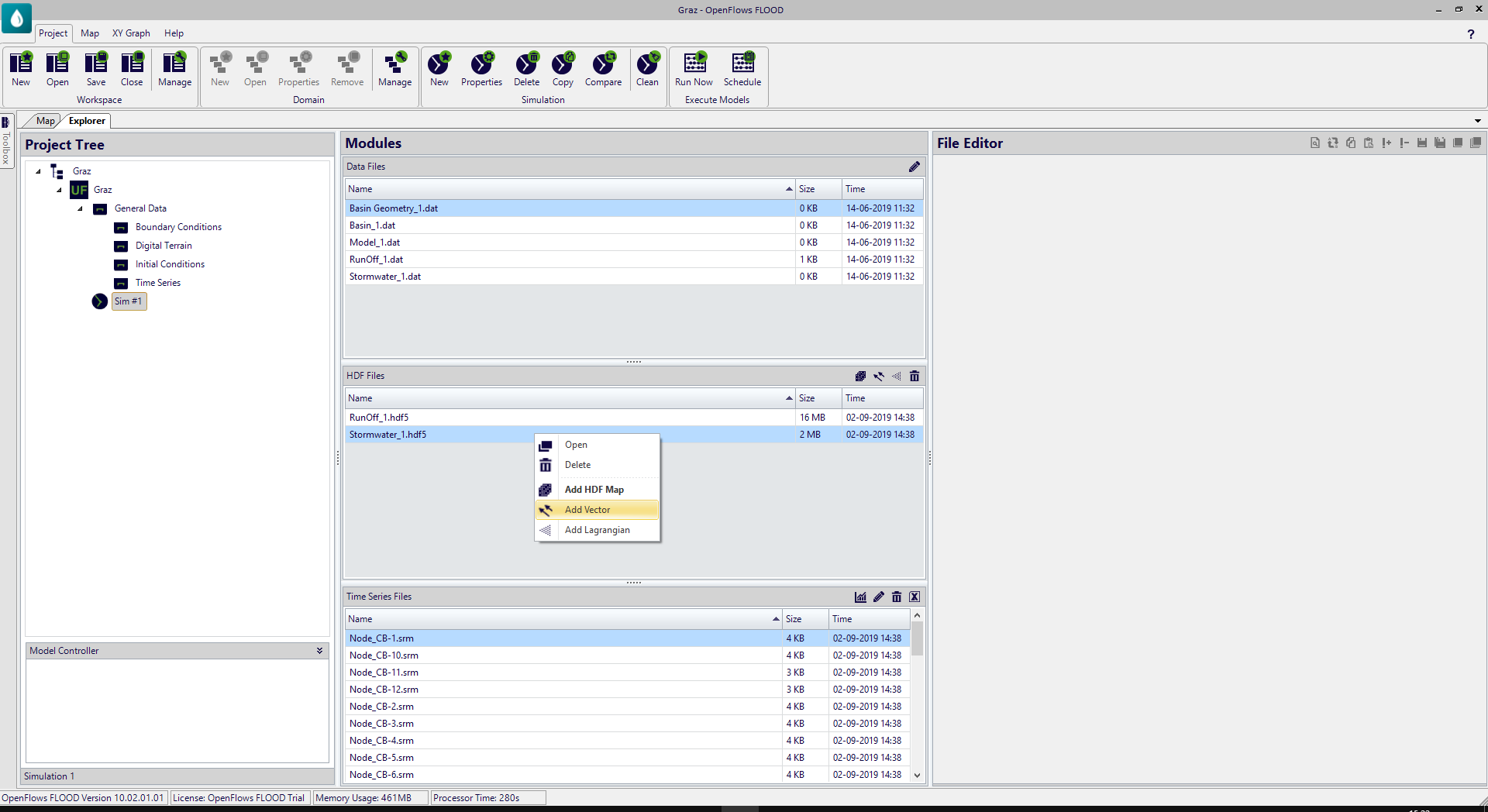Click Add Lagrangian icon in HDF Files header
Screen dimensions: 1488x812
coord(897,376)
